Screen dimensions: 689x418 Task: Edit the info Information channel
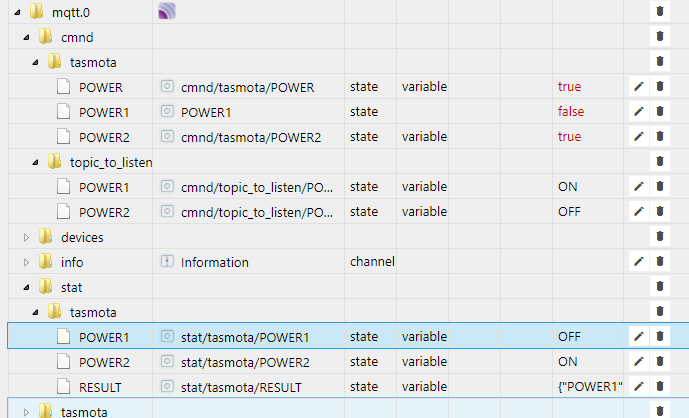[x=638, y=262]
